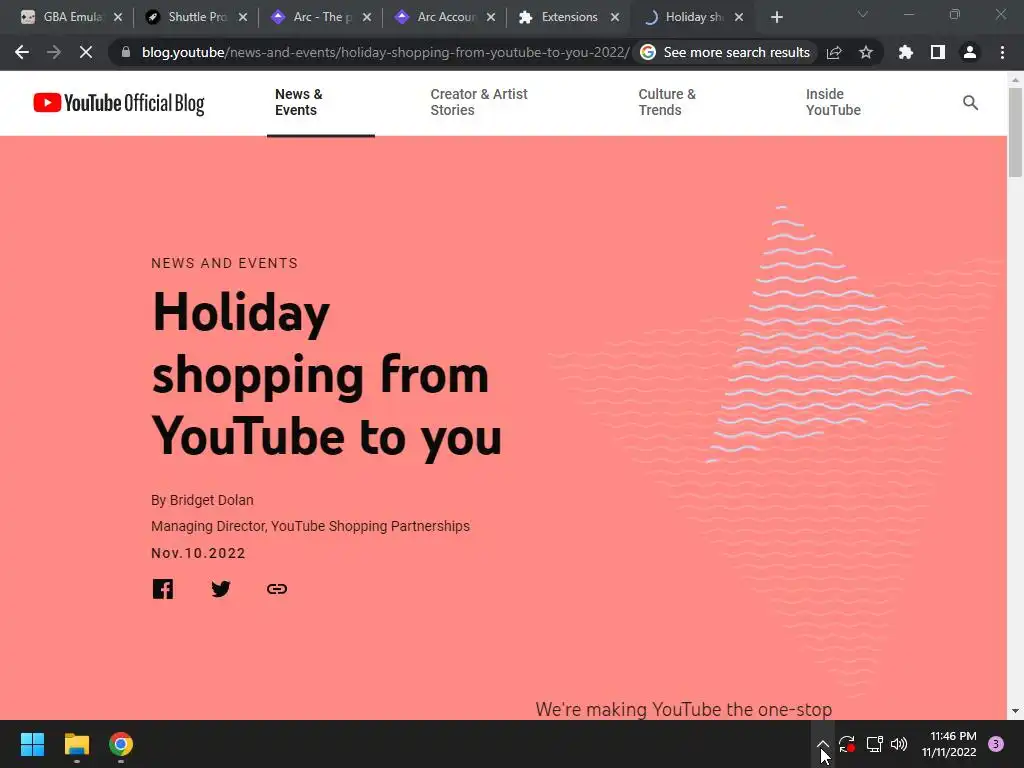Click the address bar URL field
This screenshot has width=1024, height=768.
click(385, 52)
